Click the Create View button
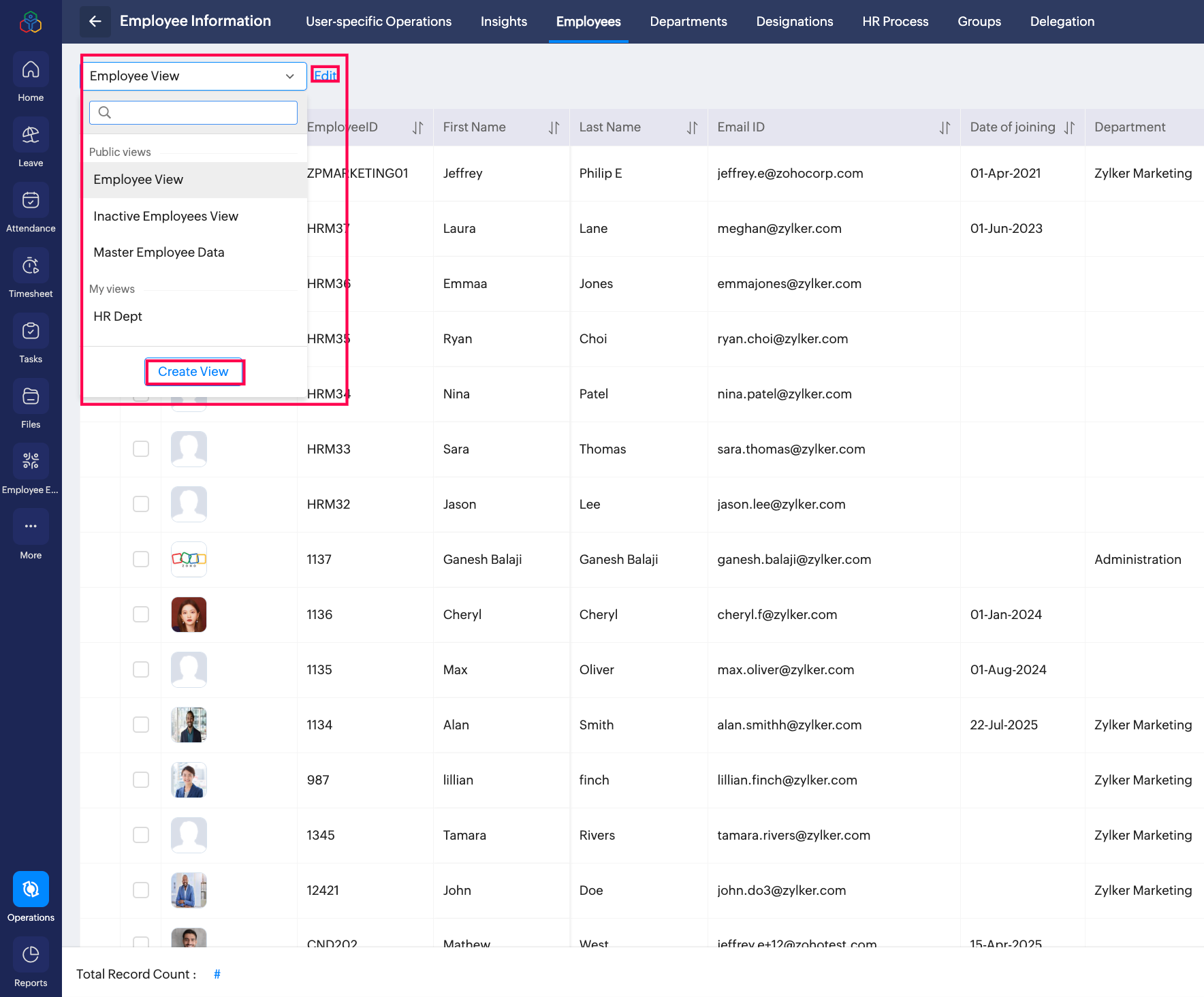Image resolution: width=1204 pixels, height=997 pixels. [193, 372]
